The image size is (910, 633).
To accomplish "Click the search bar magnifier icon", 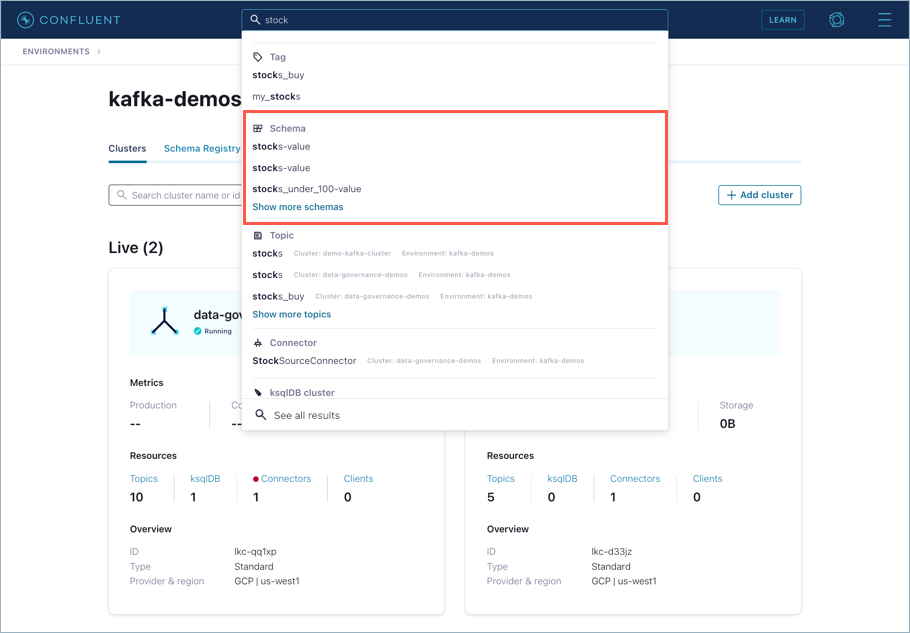I will click(x=253, y=19).
